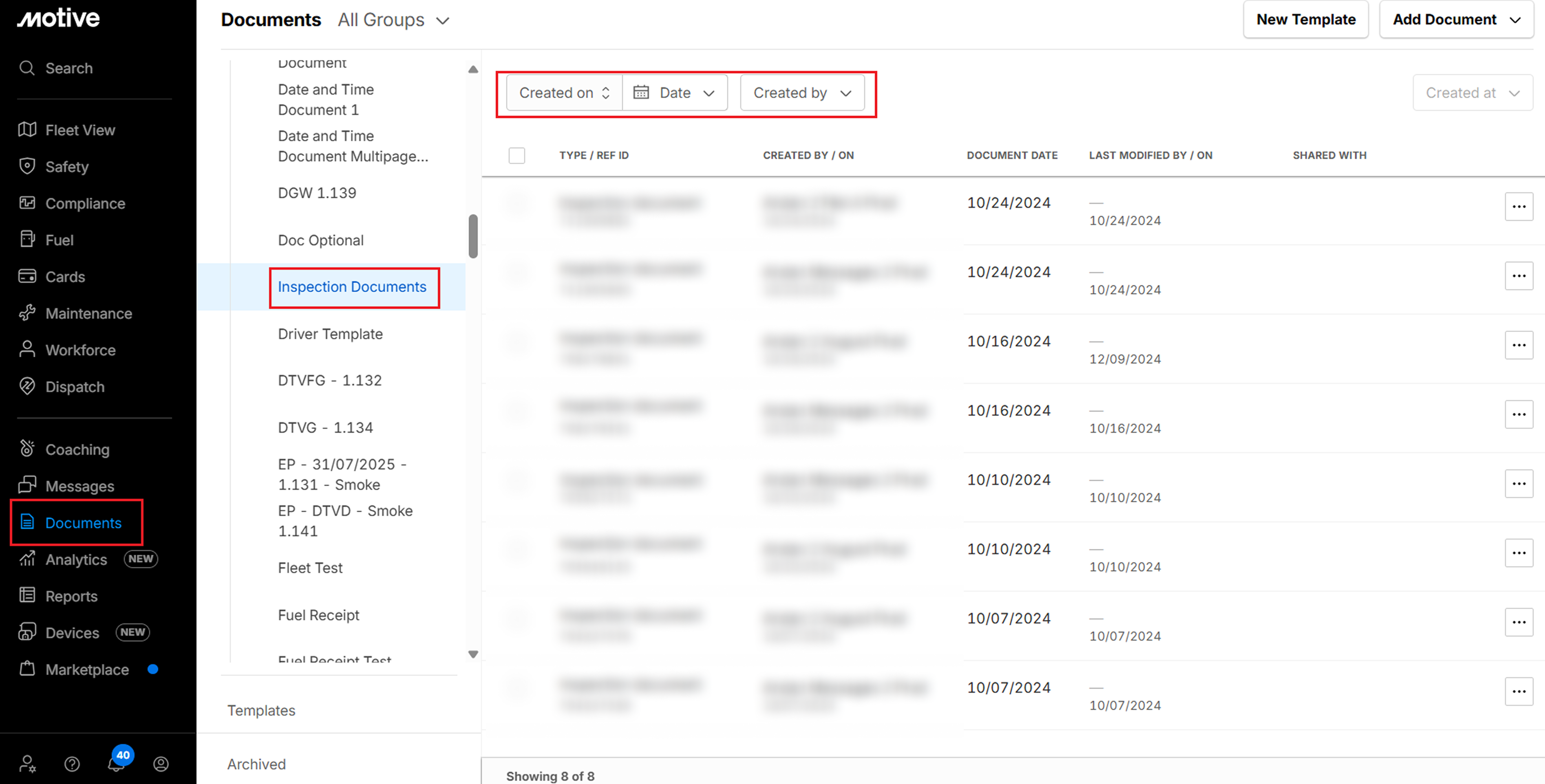Open the user profile icon at bottom
Viewport: 1545px width, 784px height.
tap(161, 764)
